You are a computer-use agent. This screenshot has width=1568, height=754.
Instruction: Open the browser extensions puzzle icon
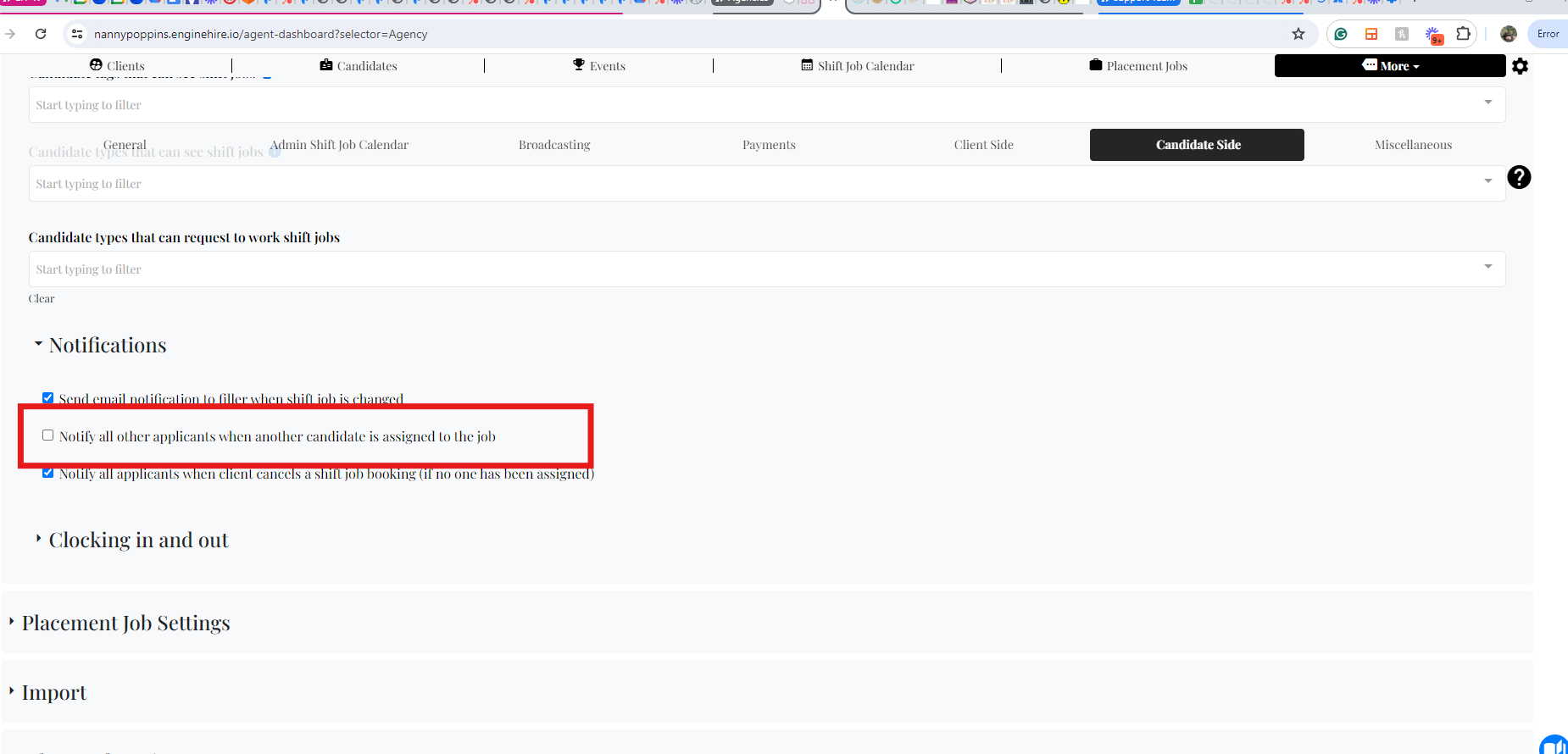(x=1463, y=34)
